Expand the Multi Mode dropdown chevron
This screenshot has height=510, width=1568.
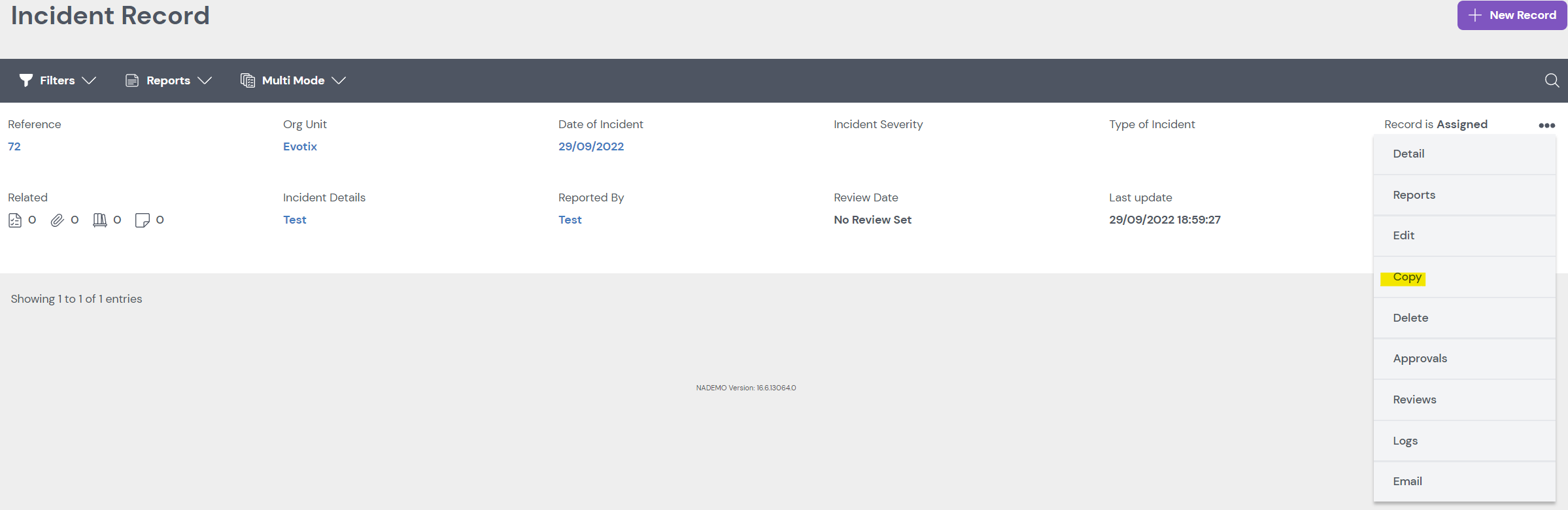coord(339,80)
